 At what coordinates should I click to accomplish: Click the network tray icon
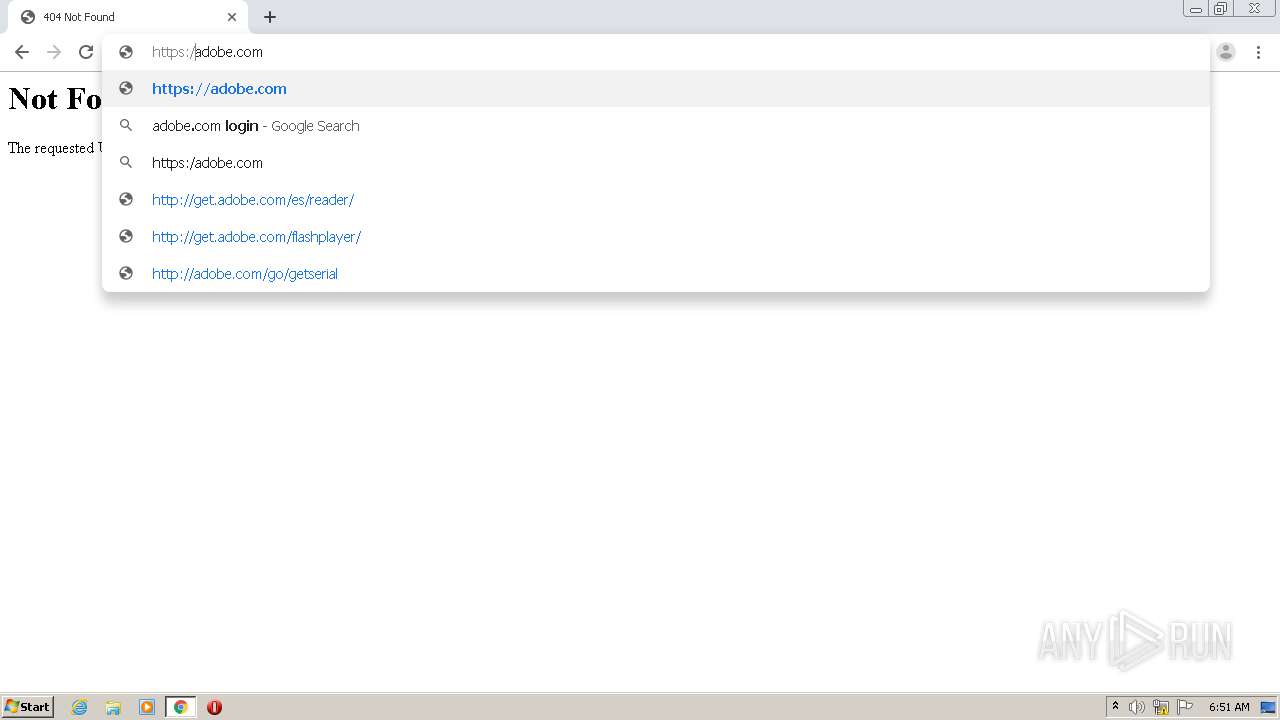1161,707
